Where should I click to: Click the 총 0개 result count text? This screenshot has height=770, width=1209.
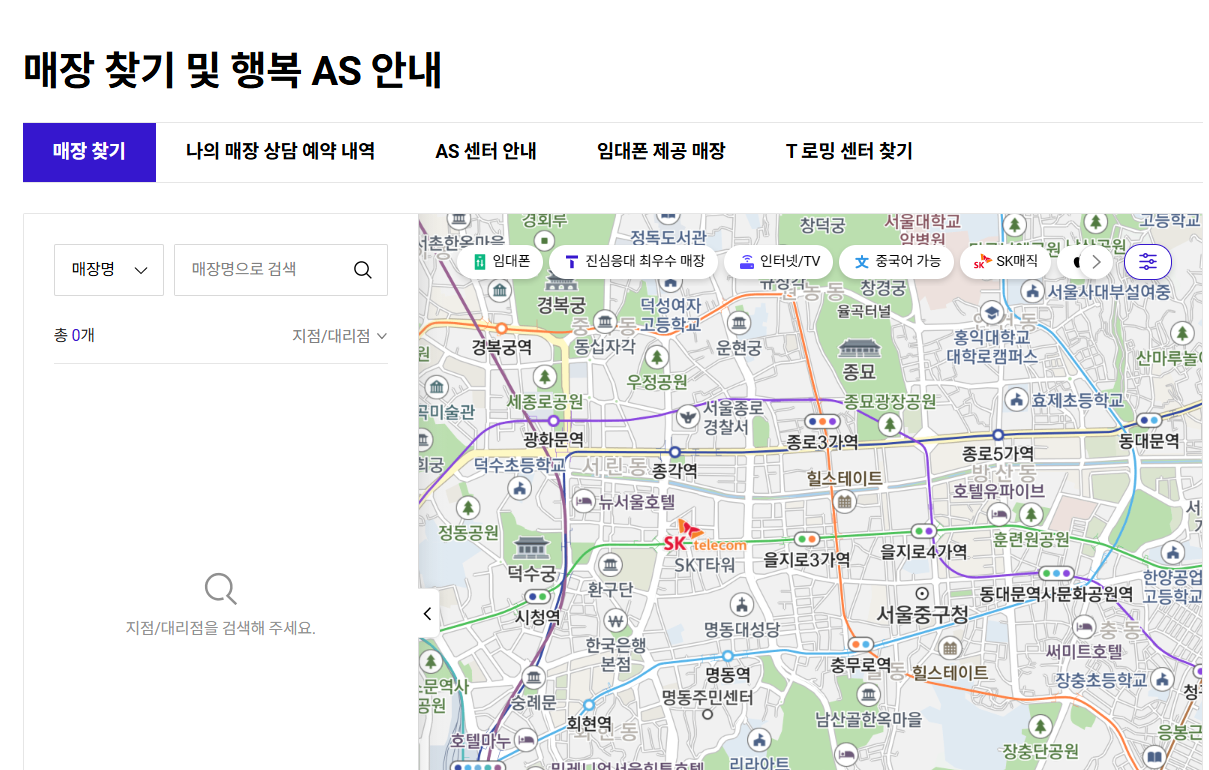click(x=74, y=336)
